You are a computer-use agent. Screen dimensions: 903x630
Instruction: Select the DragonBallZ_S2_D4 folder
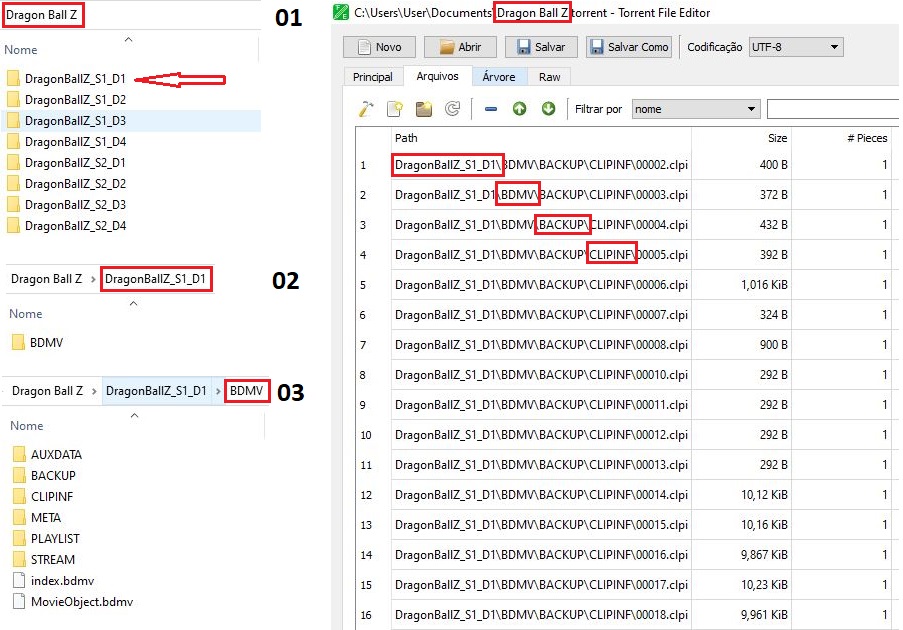[x=75, y=226]
